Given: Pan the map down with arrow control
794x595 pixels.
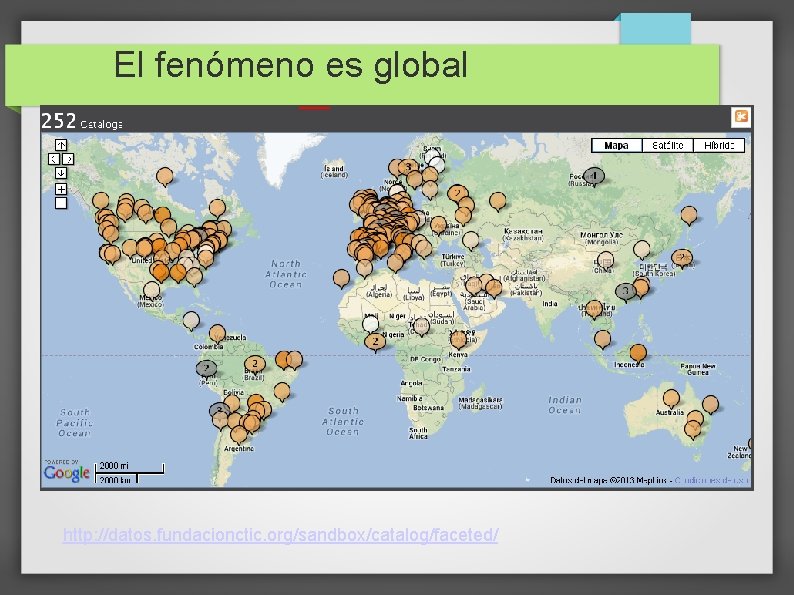Looking at the screenshot, I should click(x=61, y=173).
